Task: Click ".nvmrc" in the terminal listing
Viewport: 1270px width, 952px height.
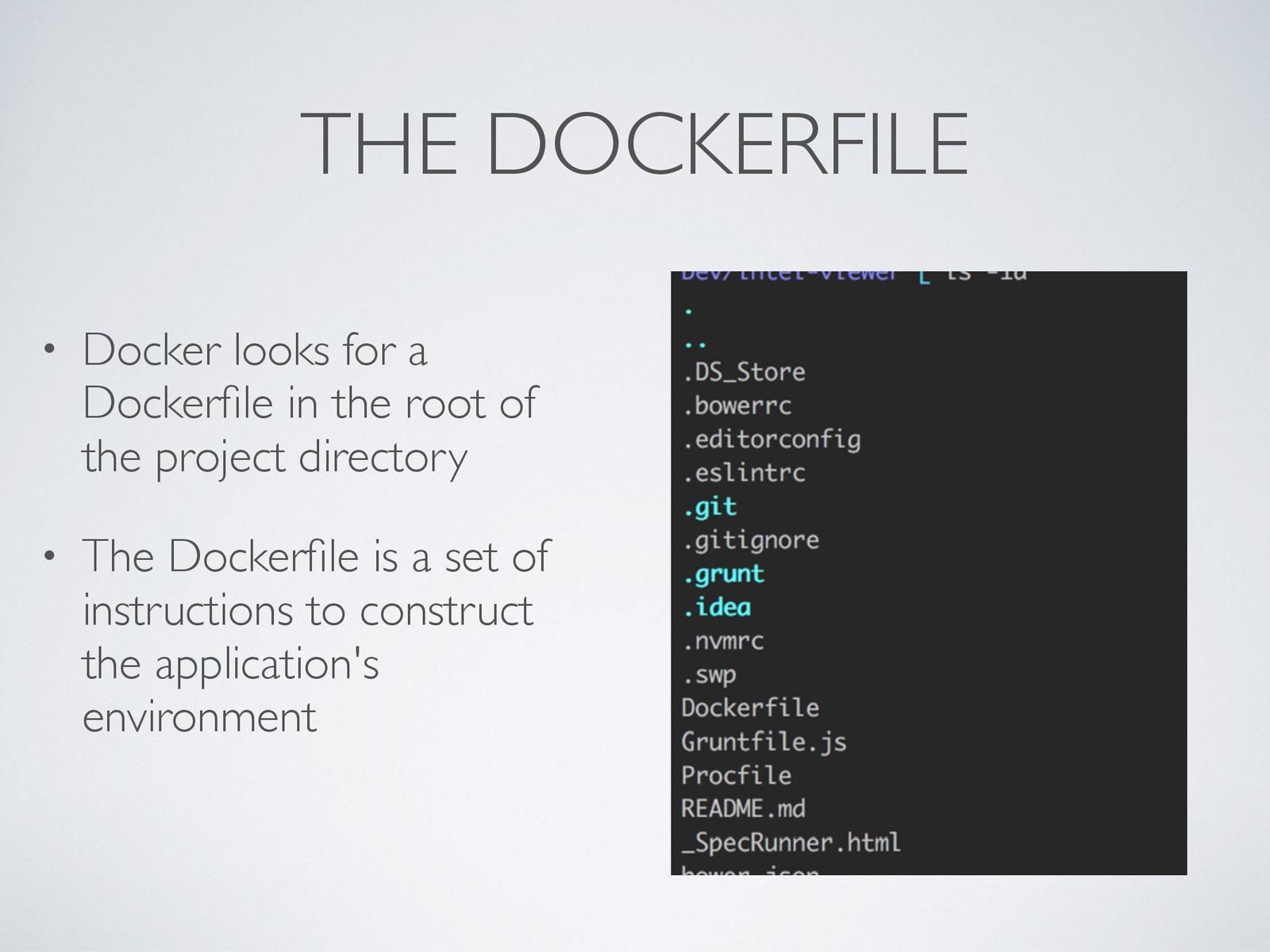Action: coord(723,641)
